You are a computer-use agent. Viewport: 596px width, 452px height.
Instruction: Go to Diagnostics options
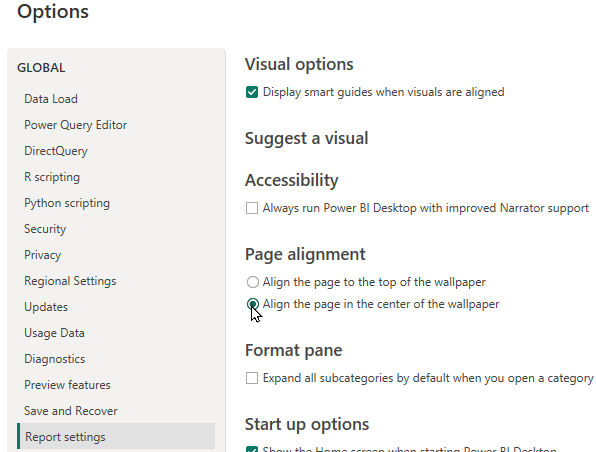coord(54,359)
